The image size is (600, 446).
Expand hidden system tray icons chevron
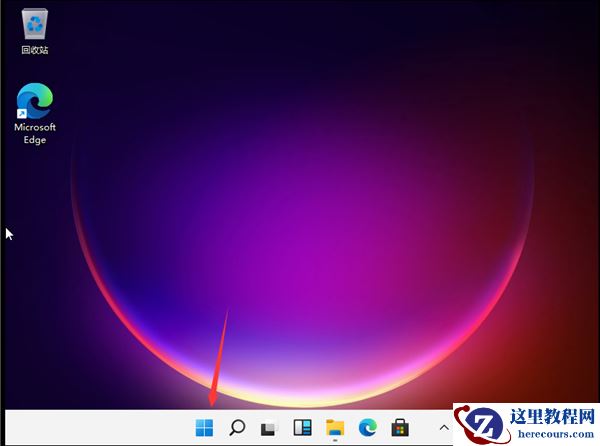(444, 428)
